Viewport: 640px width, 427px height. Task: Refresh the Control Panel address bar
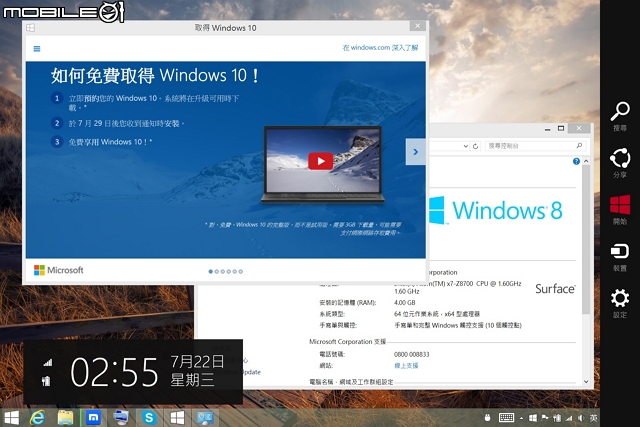[476, 146]
